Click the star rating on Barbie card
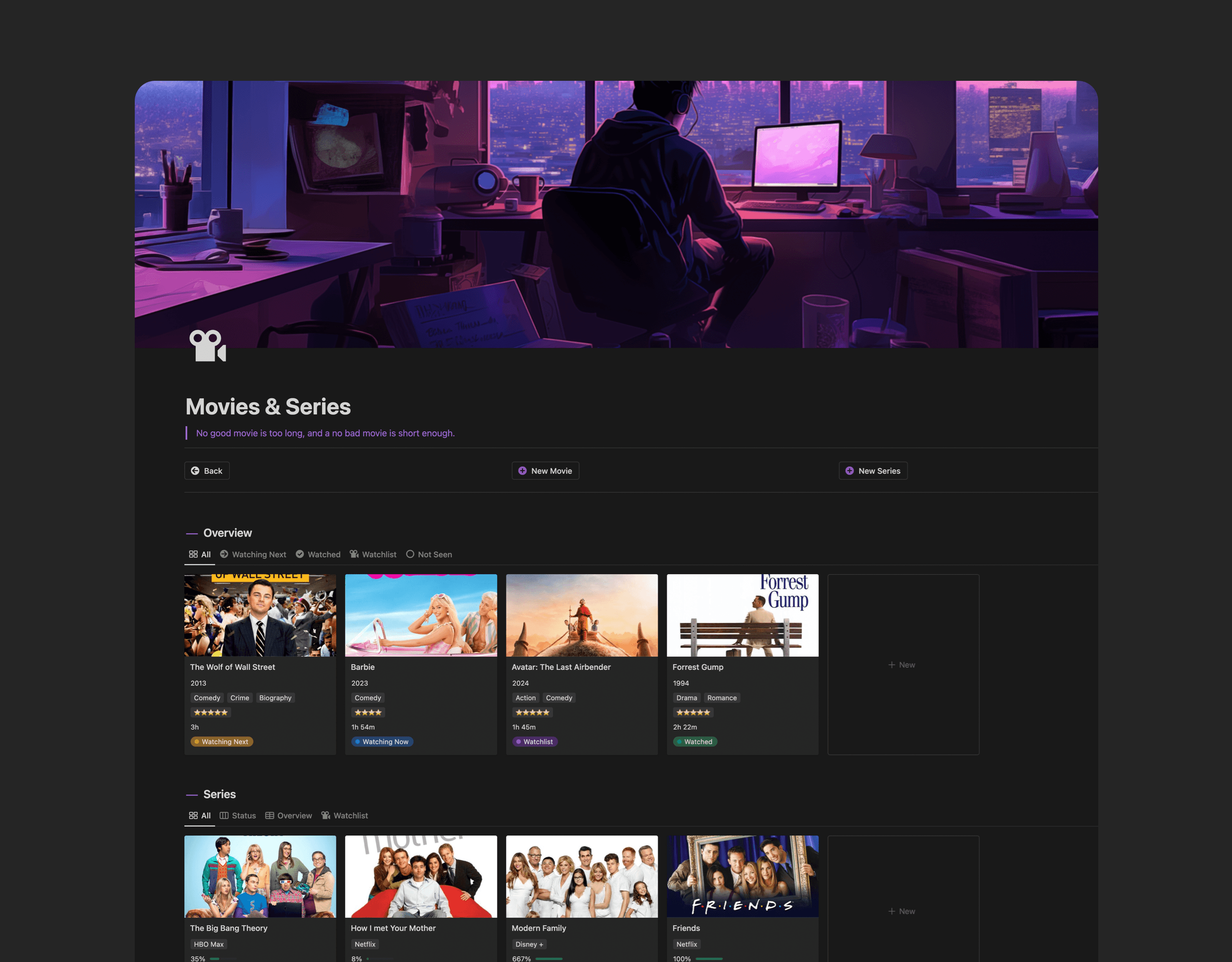 [x=368, y=712]
